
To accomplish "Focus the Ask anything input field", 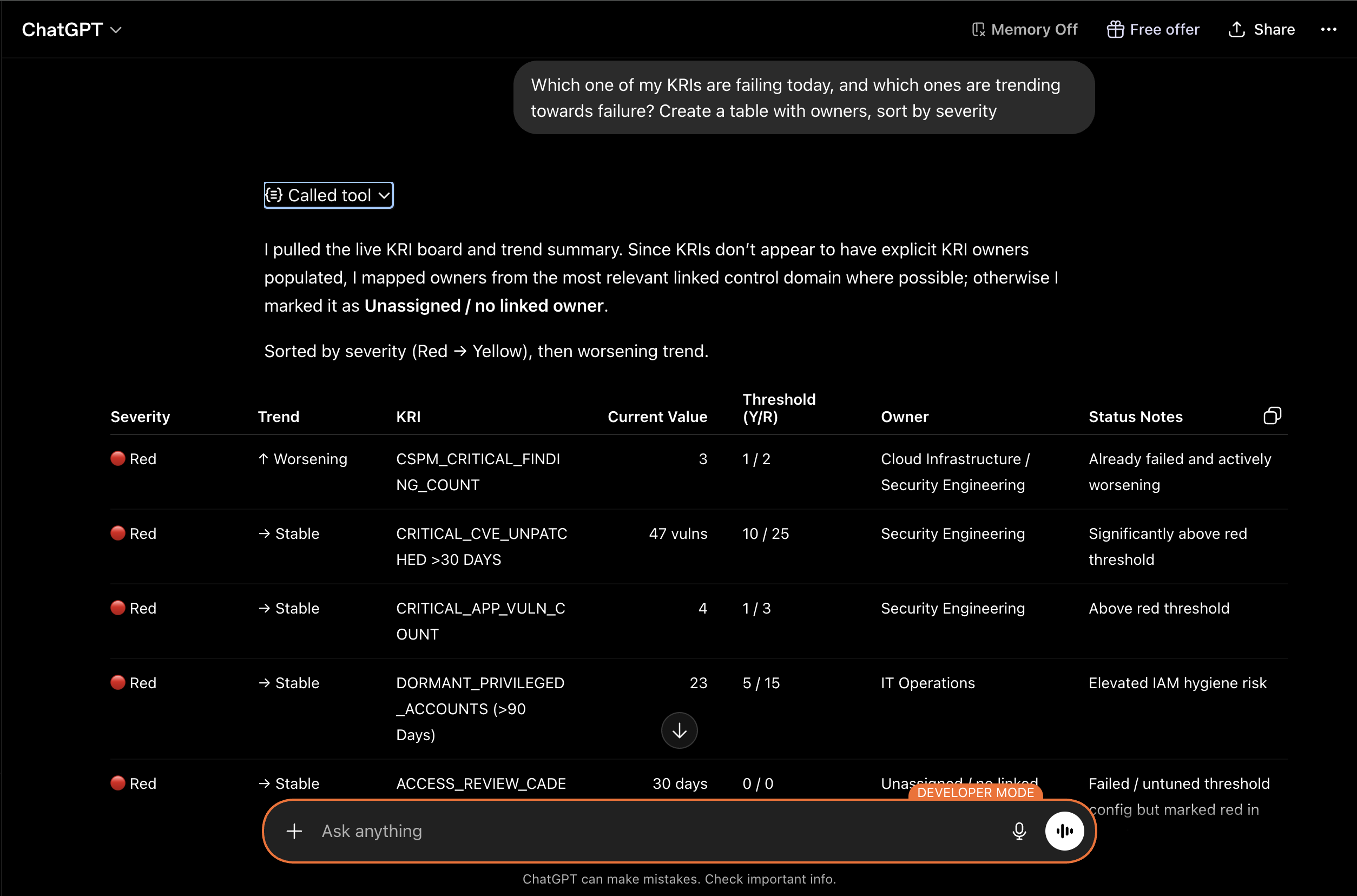I will click(657, 831).
